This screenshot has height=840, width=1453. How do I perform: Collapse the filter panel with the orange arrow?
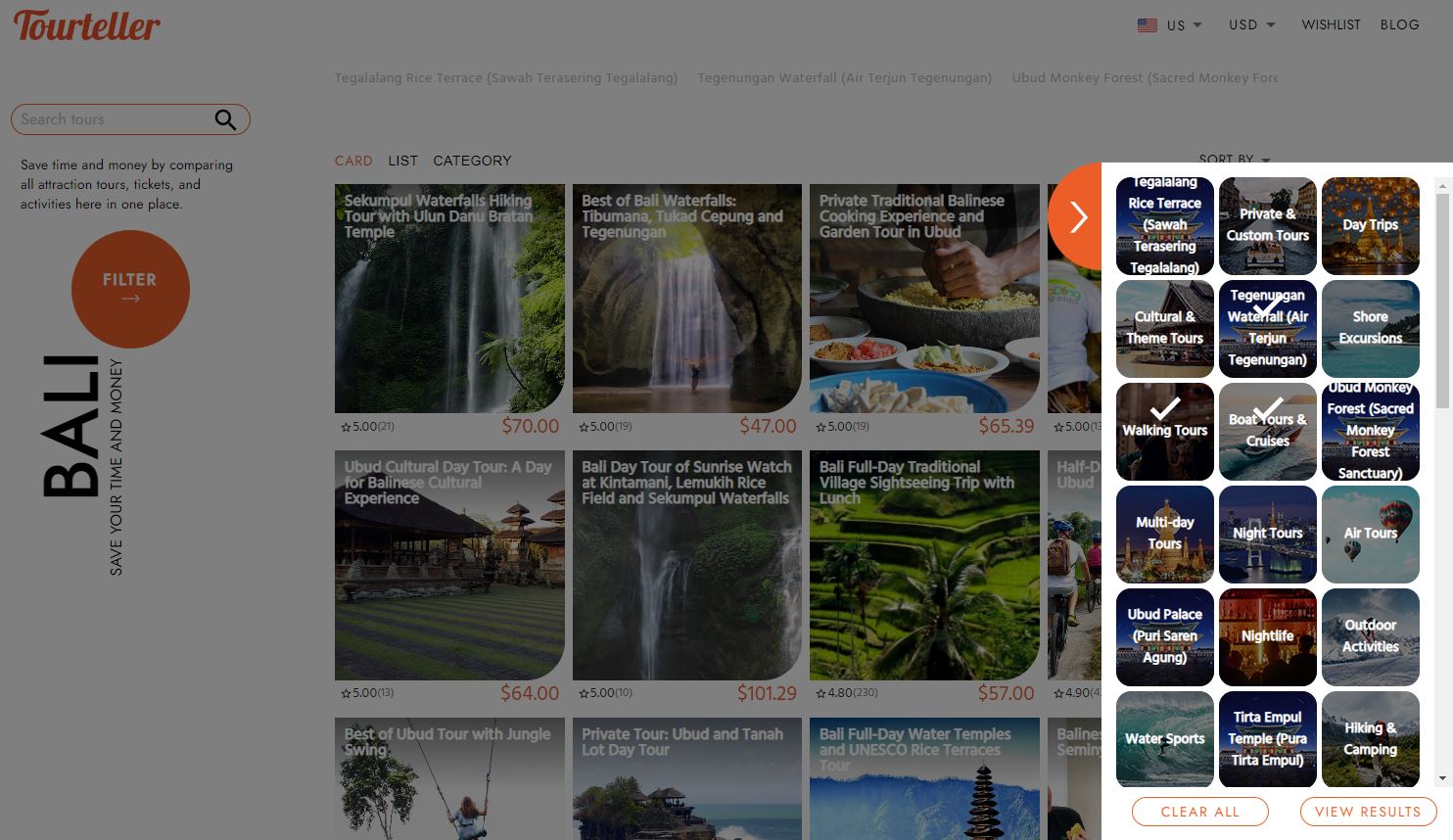[x=1077, y=216]
